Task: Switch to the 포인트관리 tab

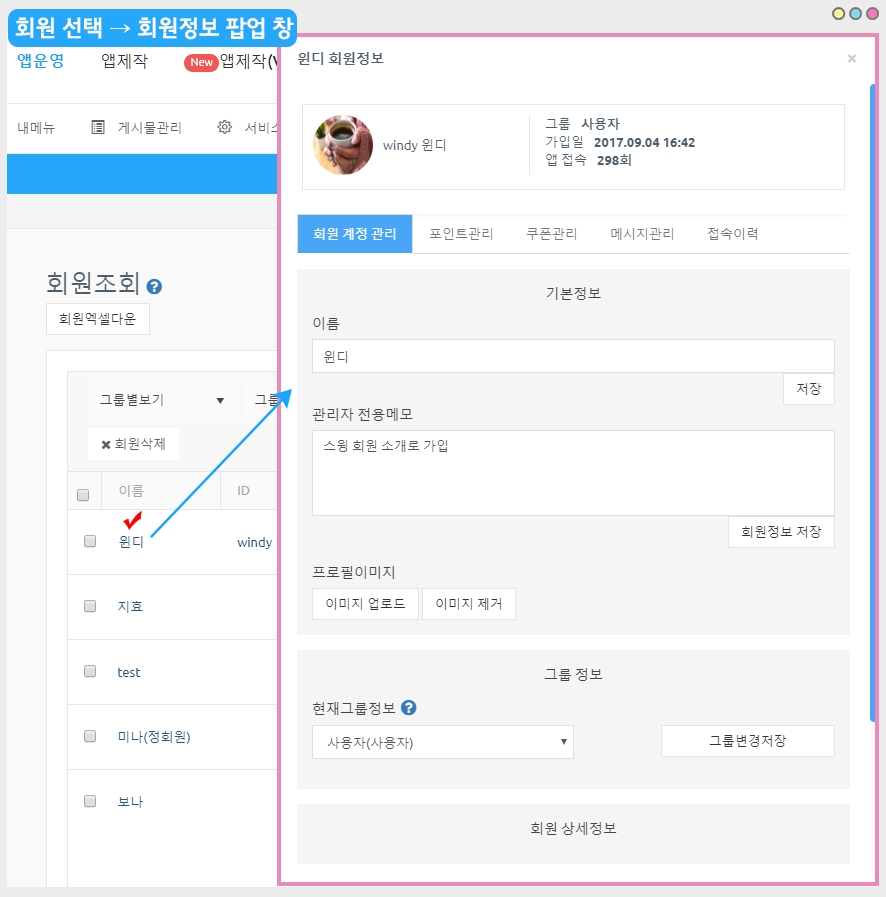Action: coord(461,234)
